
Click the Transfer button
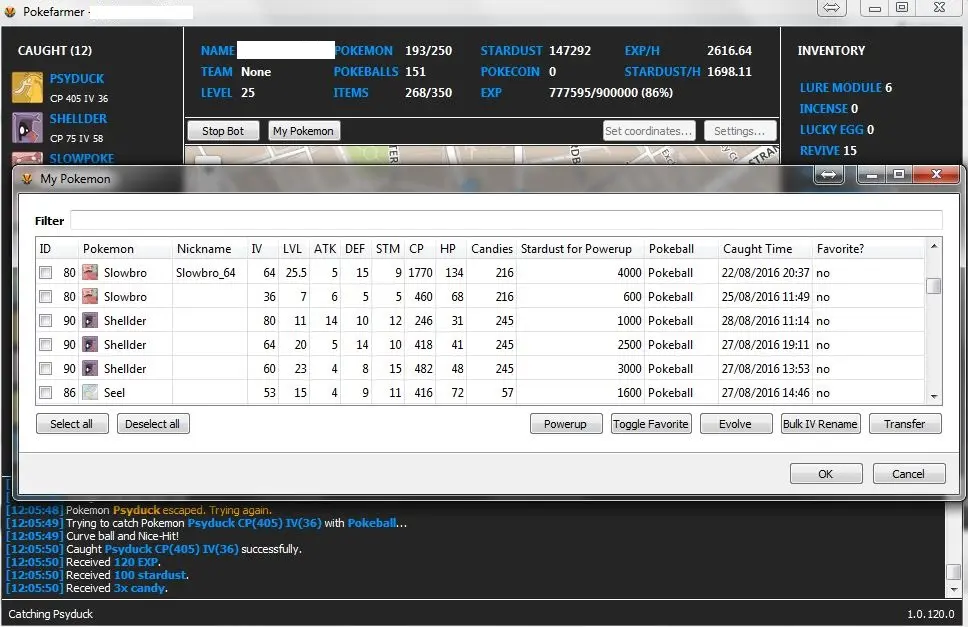click(904, 424)
